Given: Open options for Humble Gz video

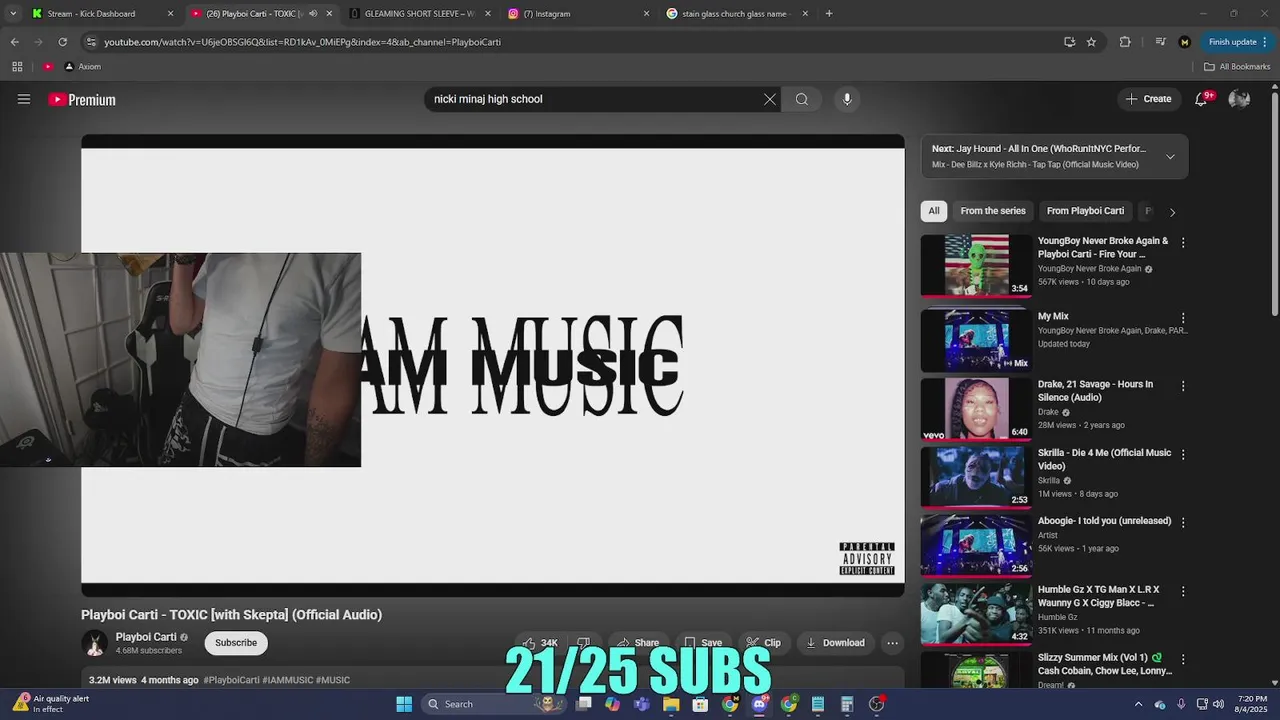Looking at the screenshot, I should click(1183, 591).
